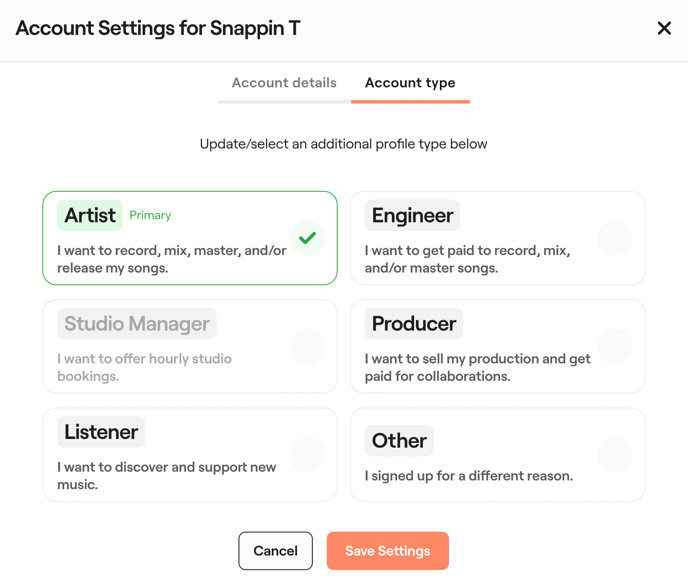Toggle the green checkmark on Artist
Viewport: 688px width, 587px height.
pos(307,238)
